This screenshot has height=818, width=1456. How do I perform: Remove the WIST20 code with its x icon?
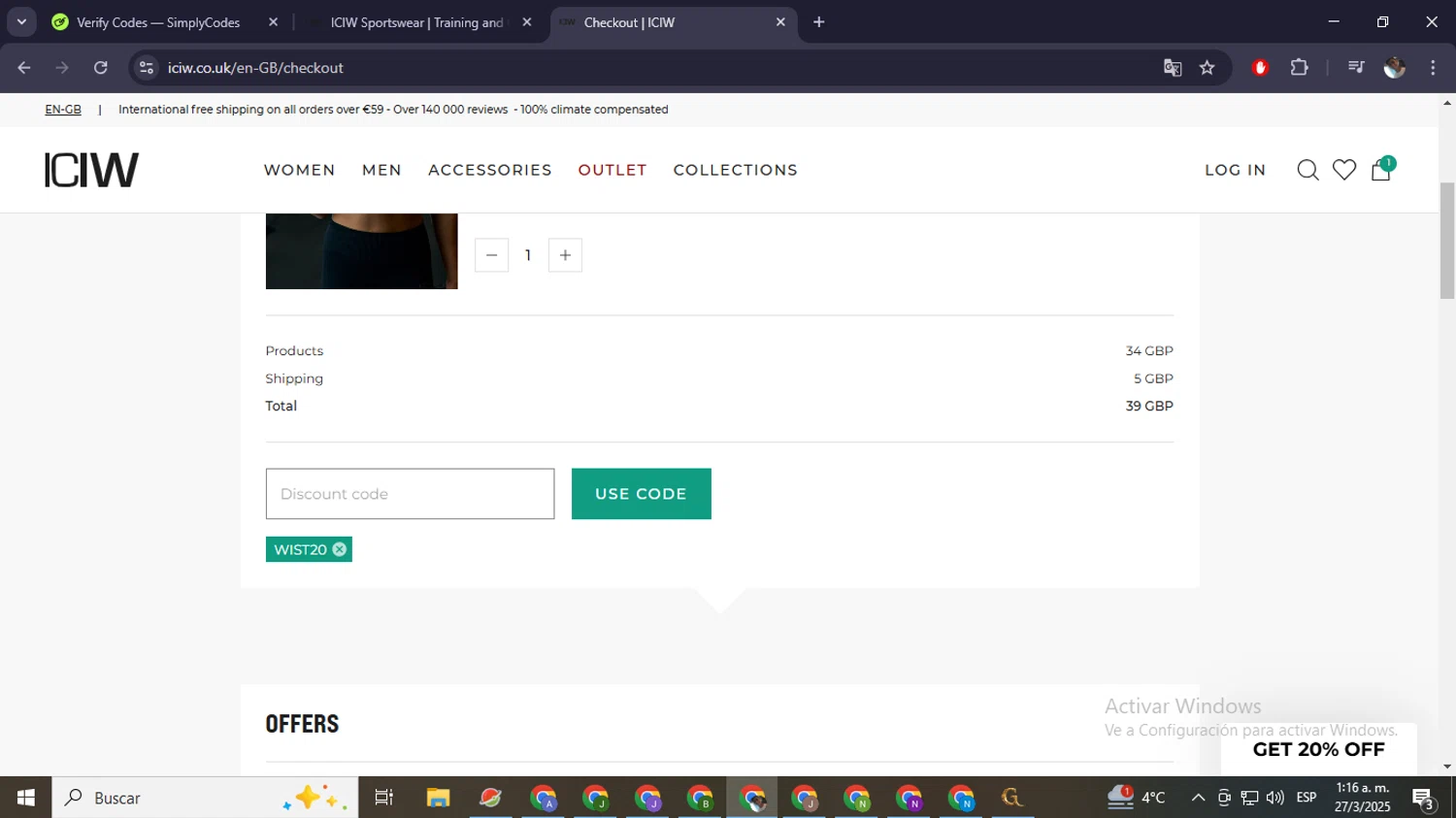click(x=339, y=549)
